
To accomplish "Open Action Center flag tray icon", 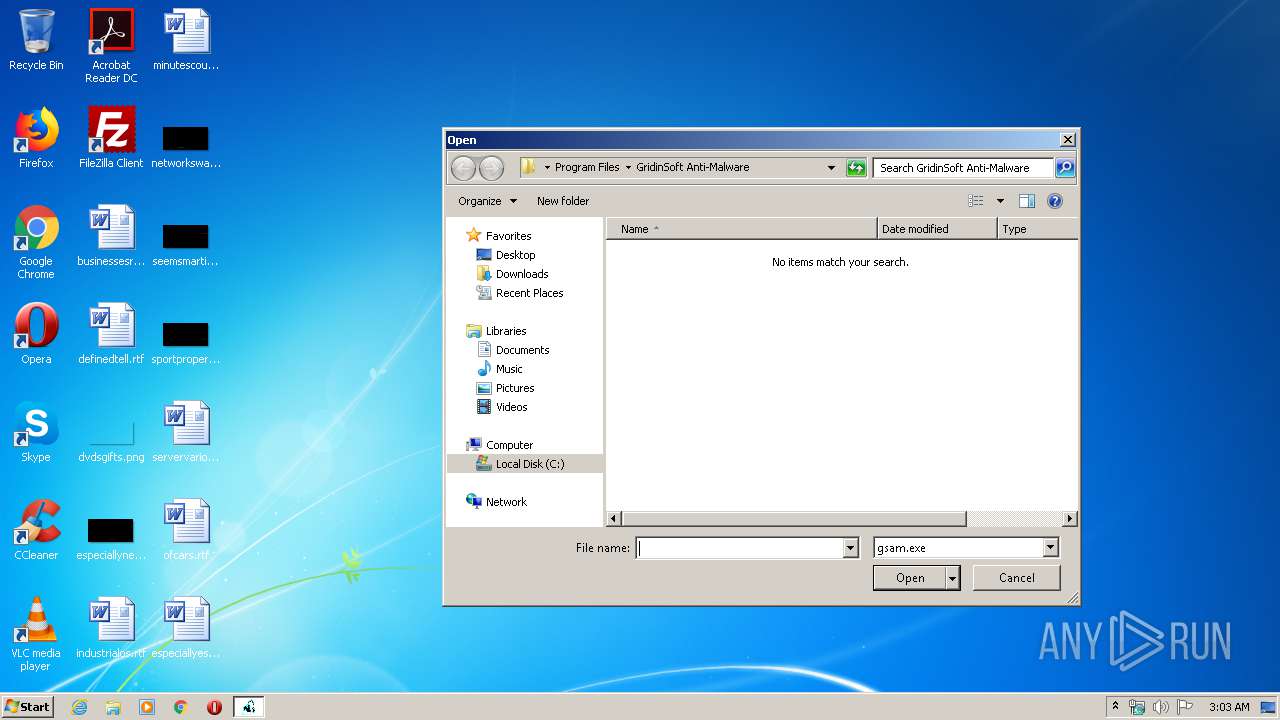I will pyautogui.click(x=1185, y=707).
